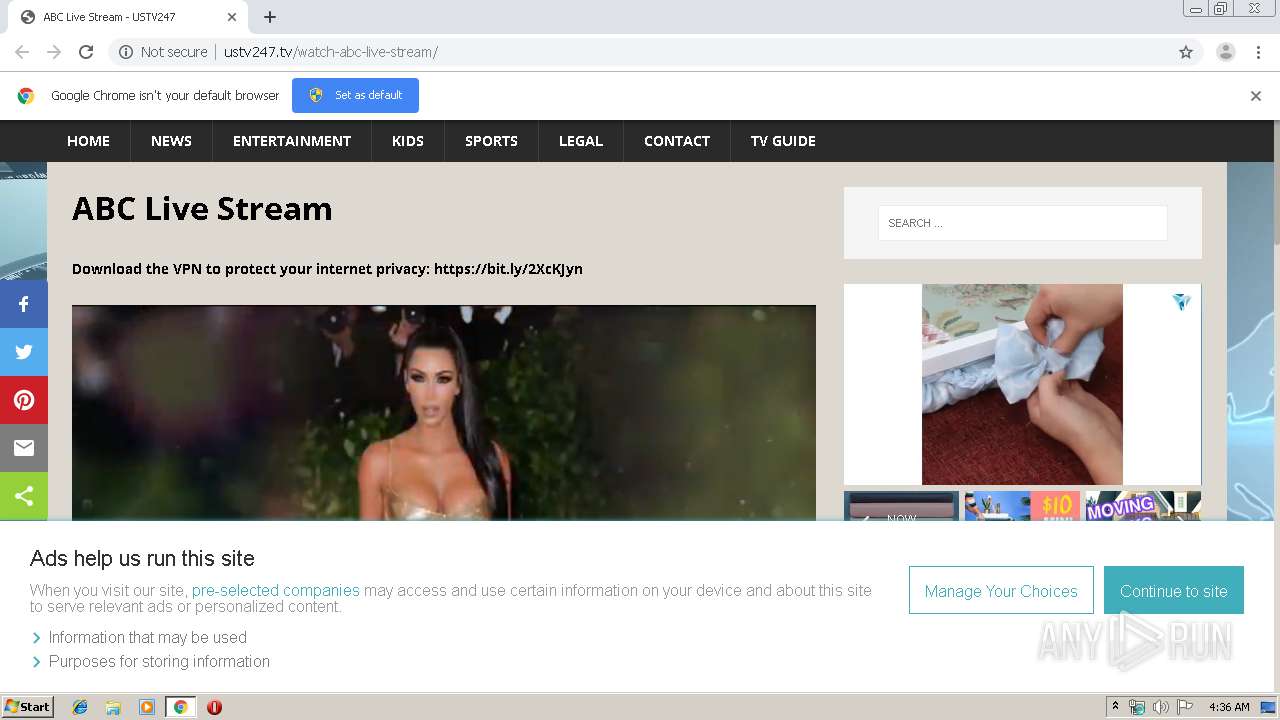Viewport: 1280px width, 720px height.
Task: Select Chrome icon in taskbar
Action: [x=180, y=707]
